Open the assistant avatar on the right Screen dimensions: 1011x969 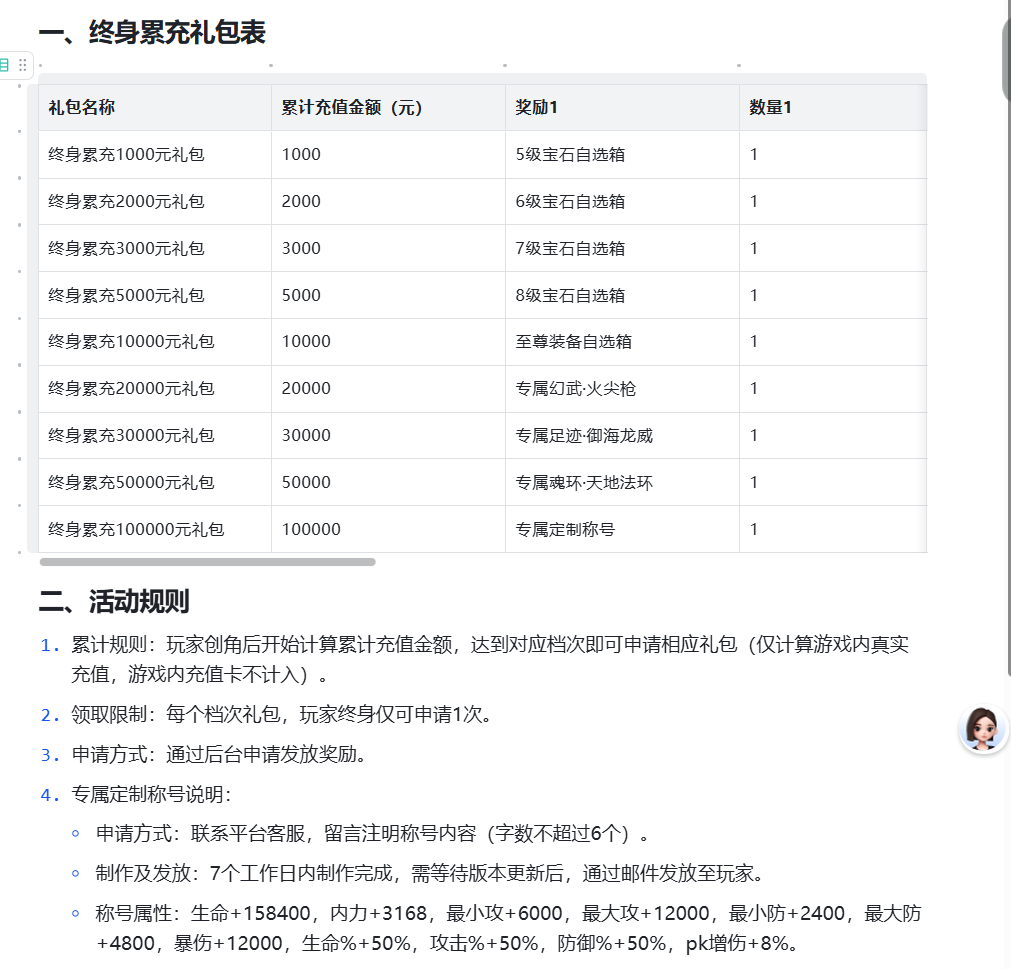coord(982,729)
